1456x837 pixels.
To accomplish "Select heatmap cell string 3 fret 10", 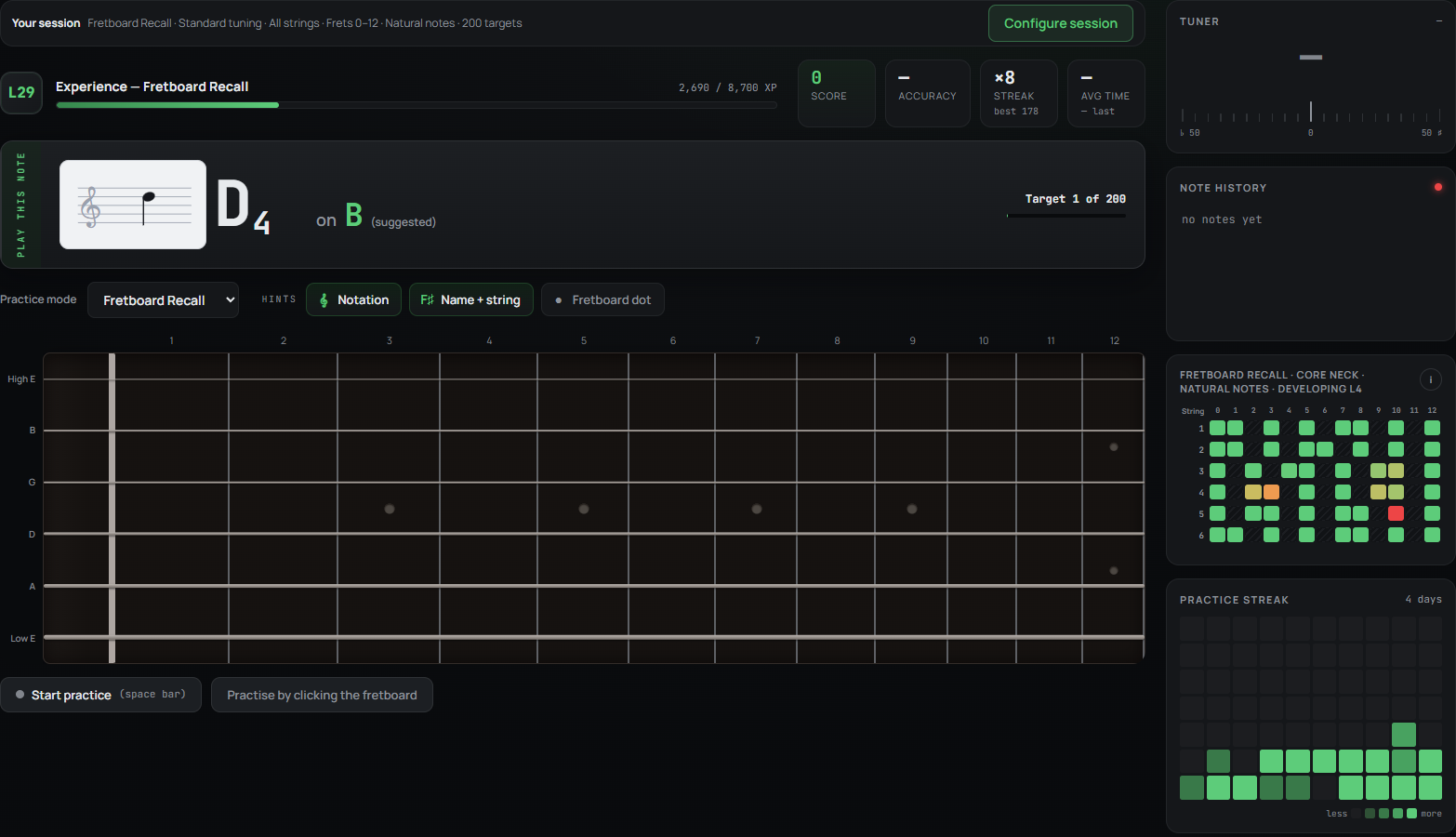I will pyautogui.click(x=1396, y=471).
